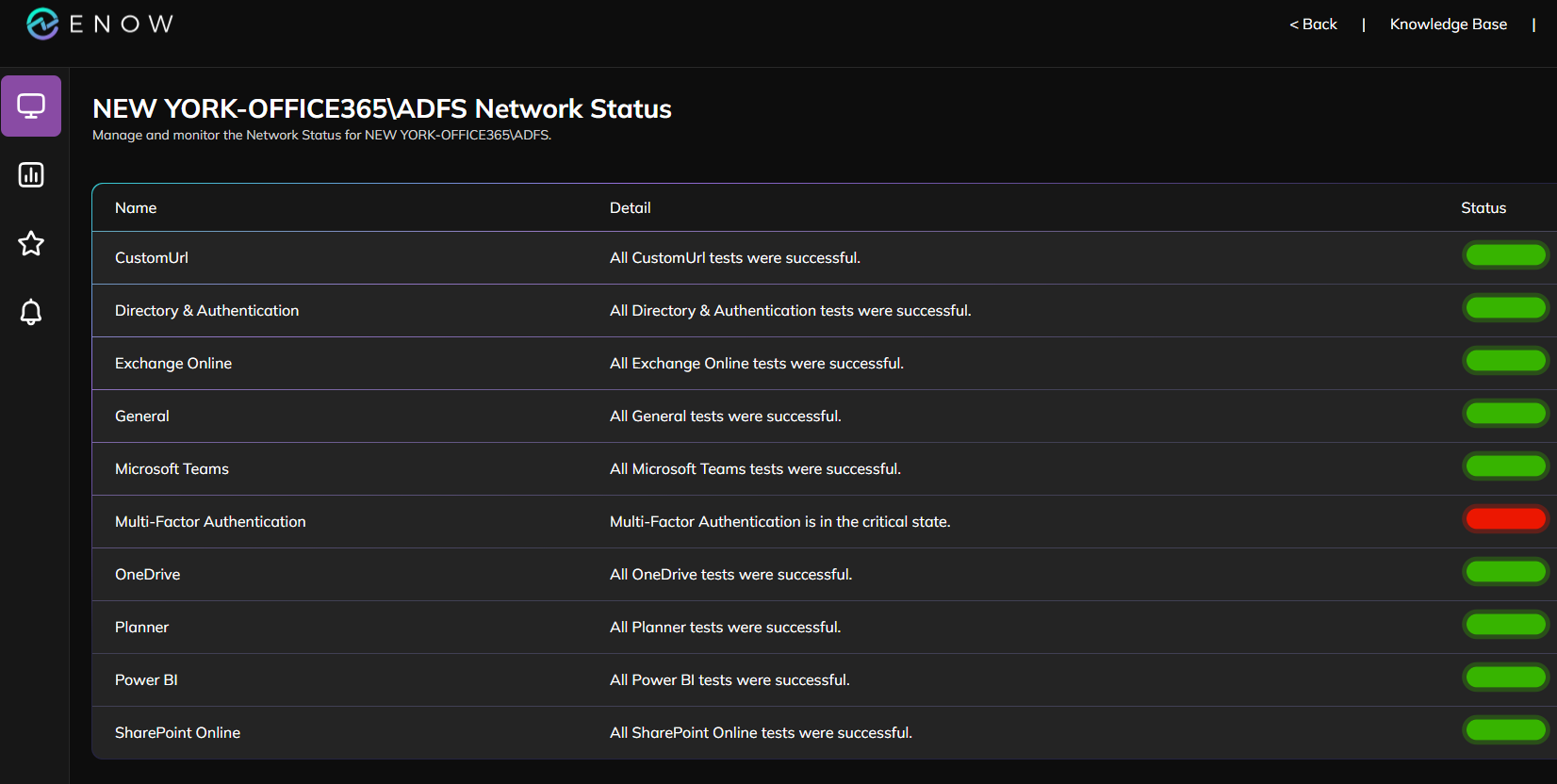Screen dimensions: 1557x784
Task: Click the Detail column header
Action: click(630, 207)
